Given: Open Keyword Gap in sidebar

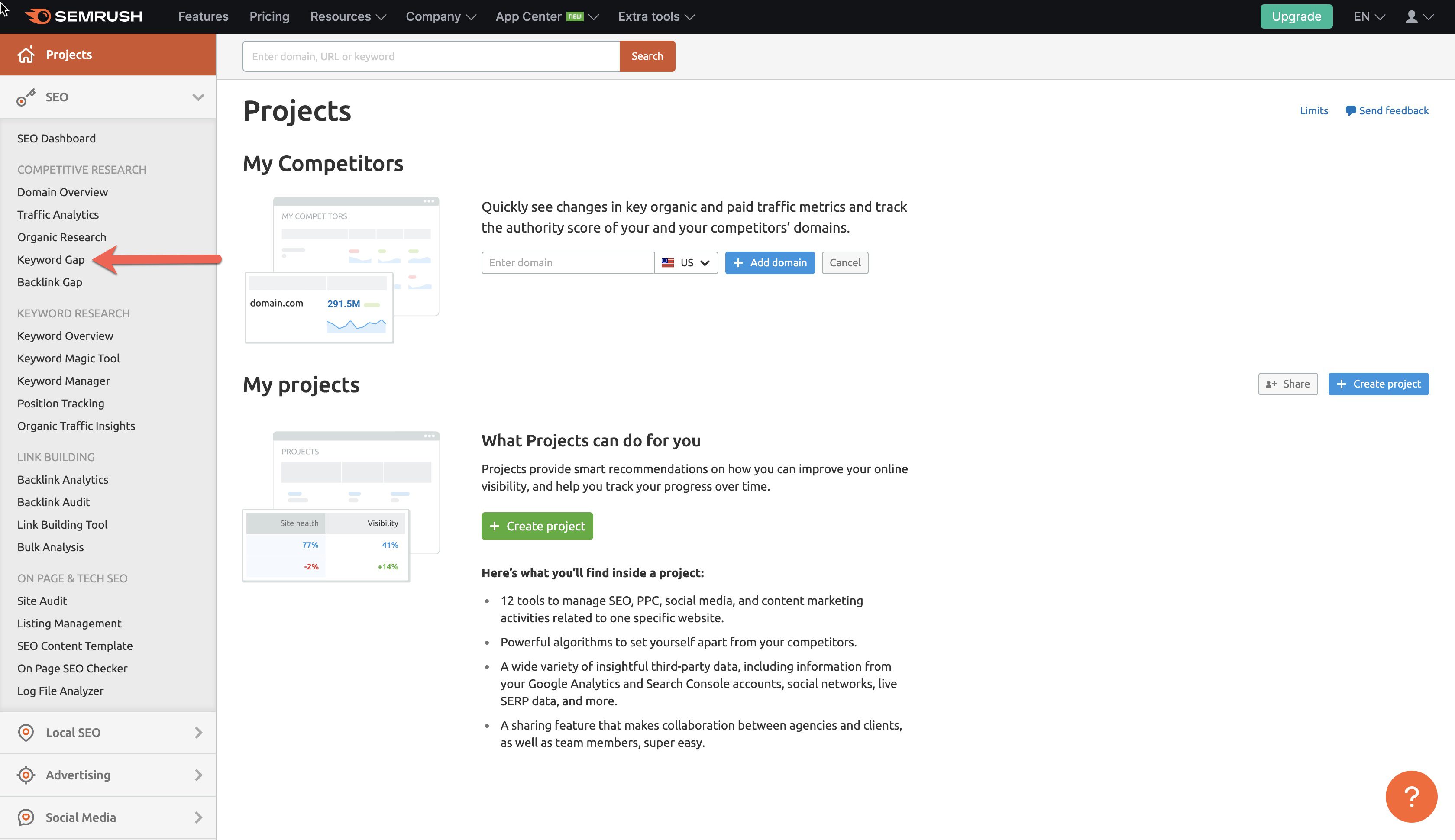Looking at the screenshot, I should tap(51, 260).
